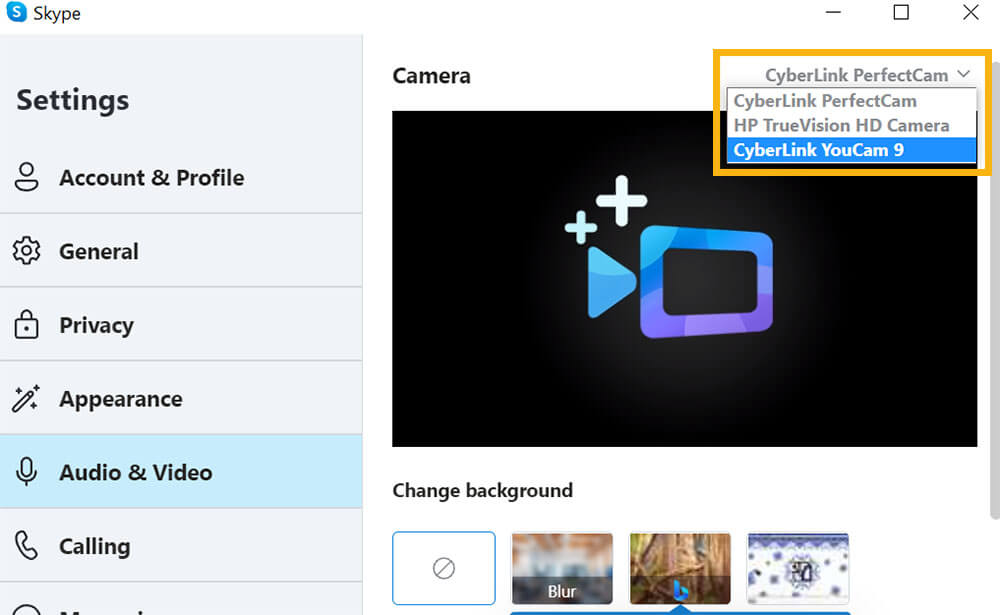Viewport: 1000px width, 615px height.
Task: Open Appearance settings
Action: (x=181, y=399)
